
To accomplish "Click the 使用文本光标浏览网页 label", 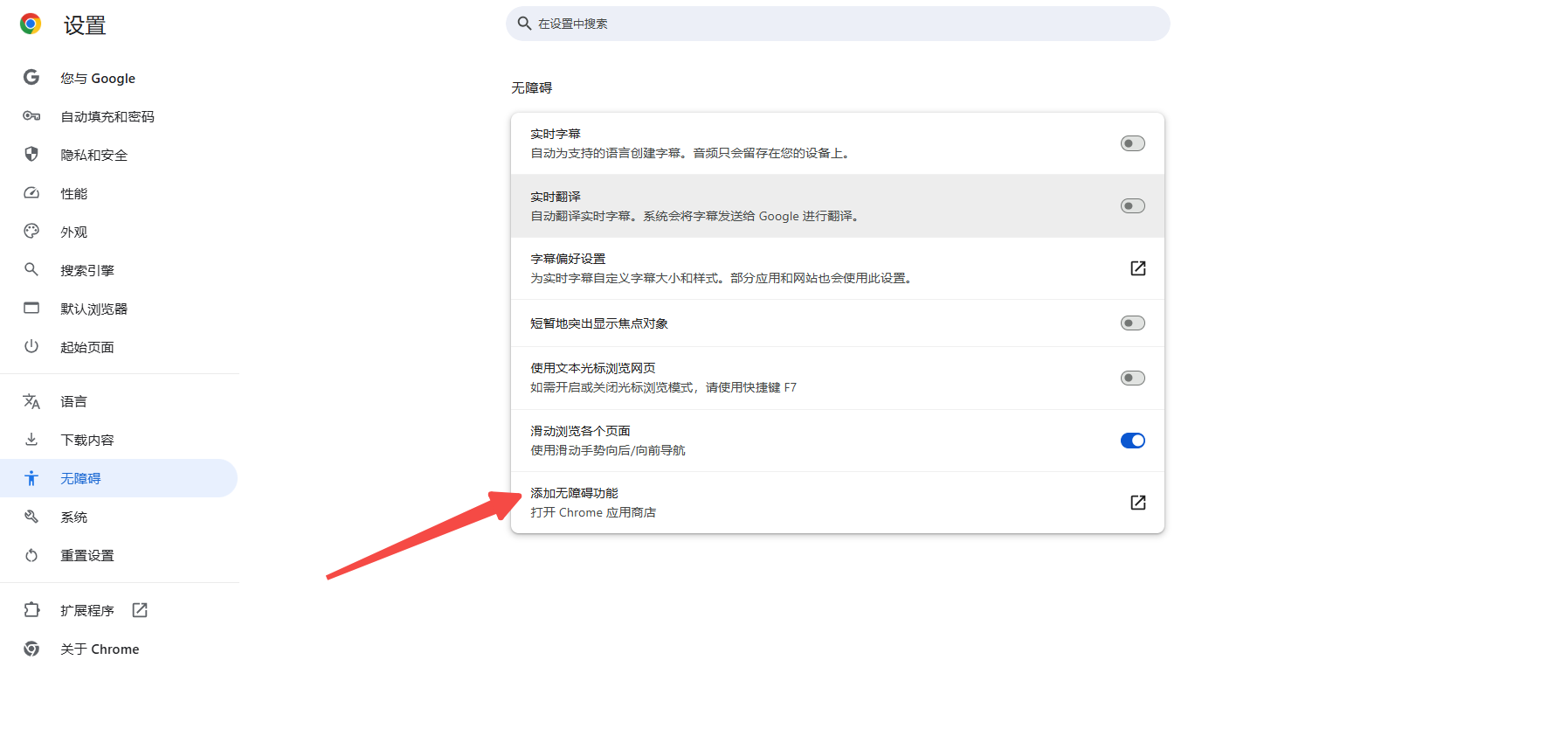I will (x=593, y=368).
